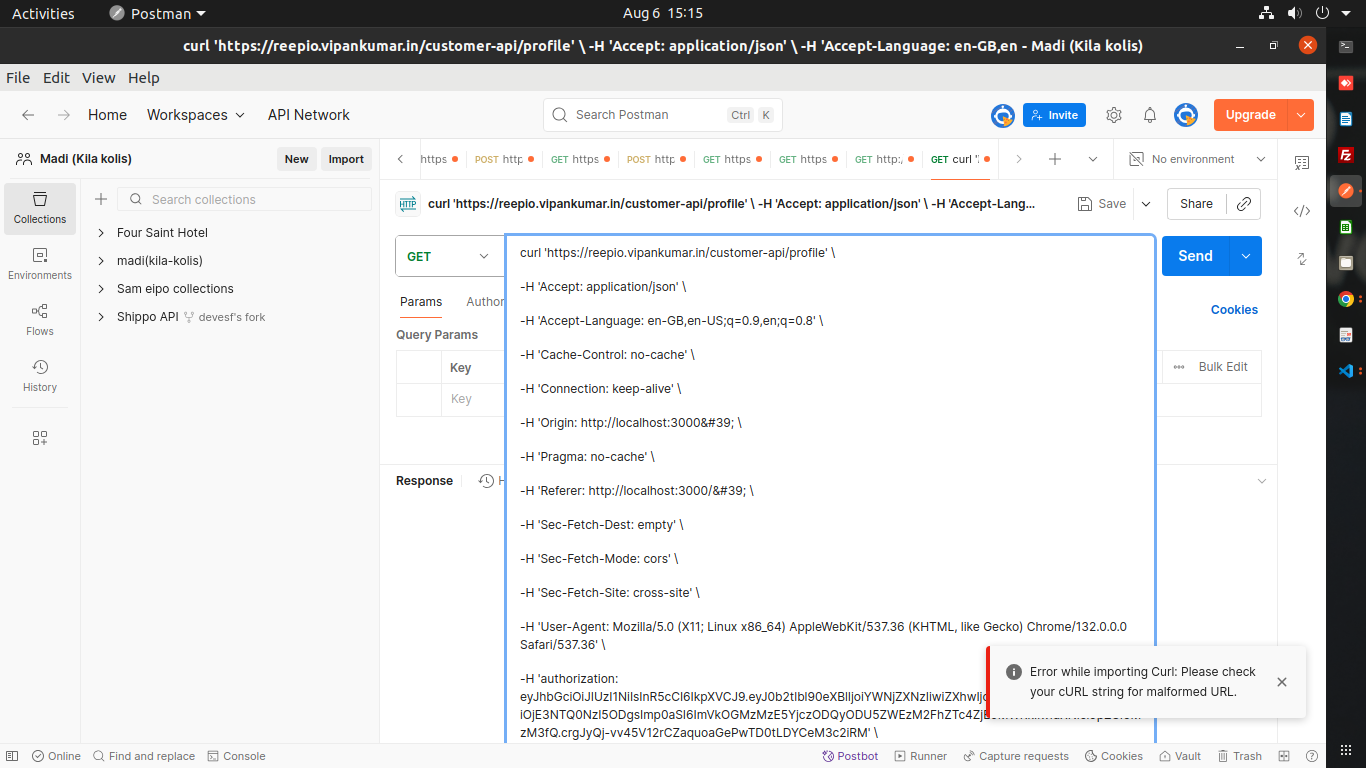Open the Cookies link
The image size is (1366, 768).
(1234, 310)
